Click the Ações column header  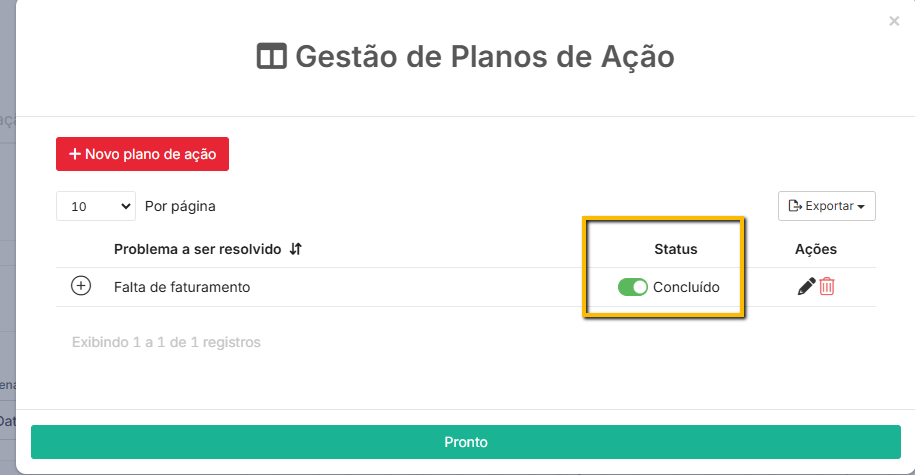point(816,249)
